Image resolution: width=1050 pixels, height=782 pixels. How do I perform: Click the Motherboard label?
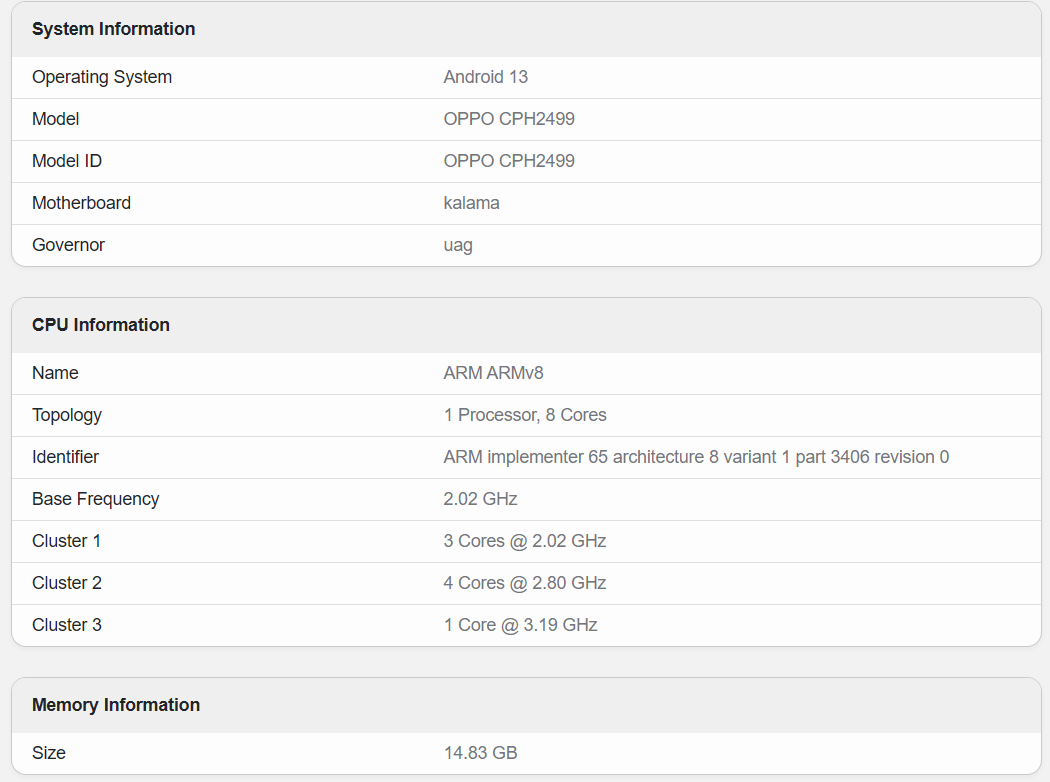pyautogui.click(x=82, y=203)
